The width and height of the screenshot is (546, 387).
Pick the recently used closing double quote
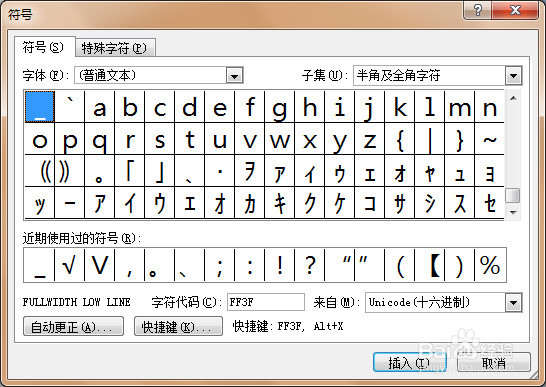(x=369, y=265)
